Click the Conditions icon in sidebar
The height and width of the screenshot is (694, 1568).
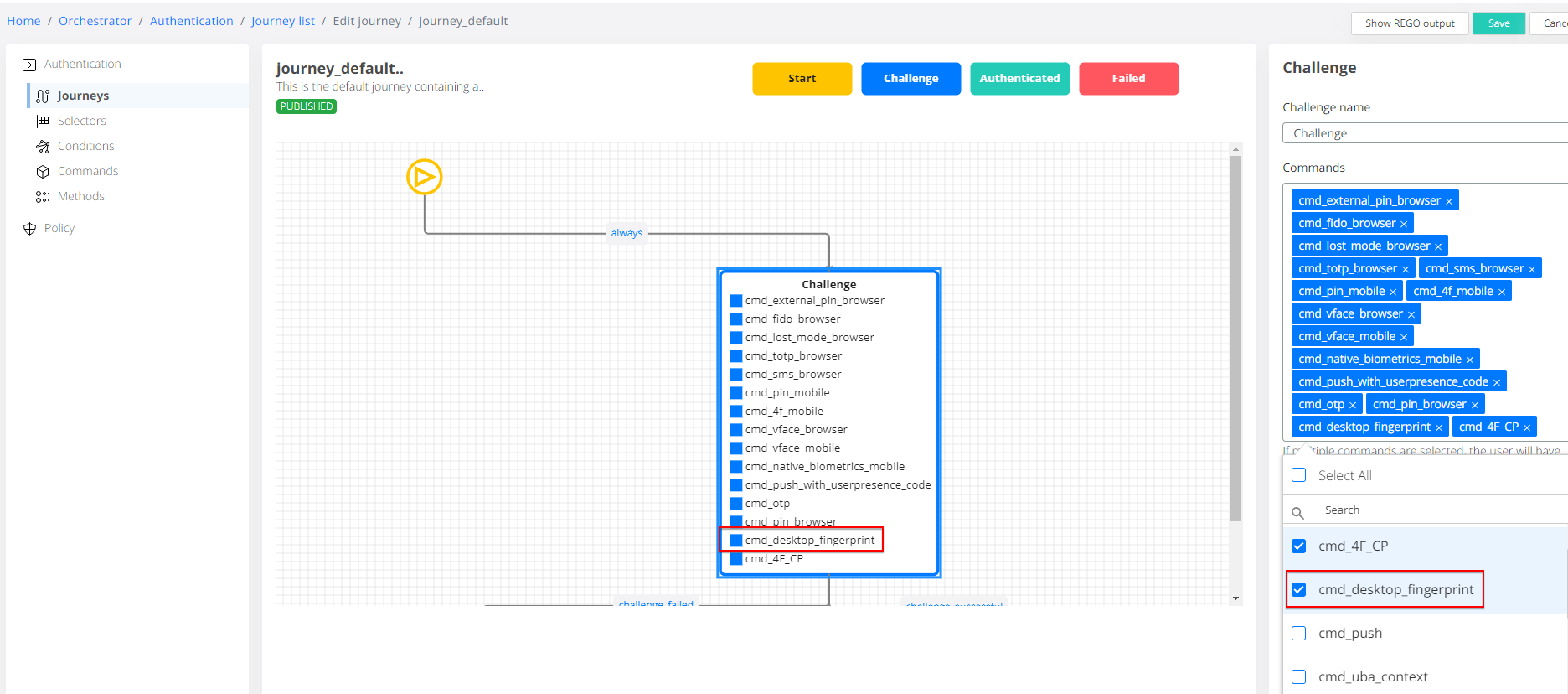tap(43, 147)
